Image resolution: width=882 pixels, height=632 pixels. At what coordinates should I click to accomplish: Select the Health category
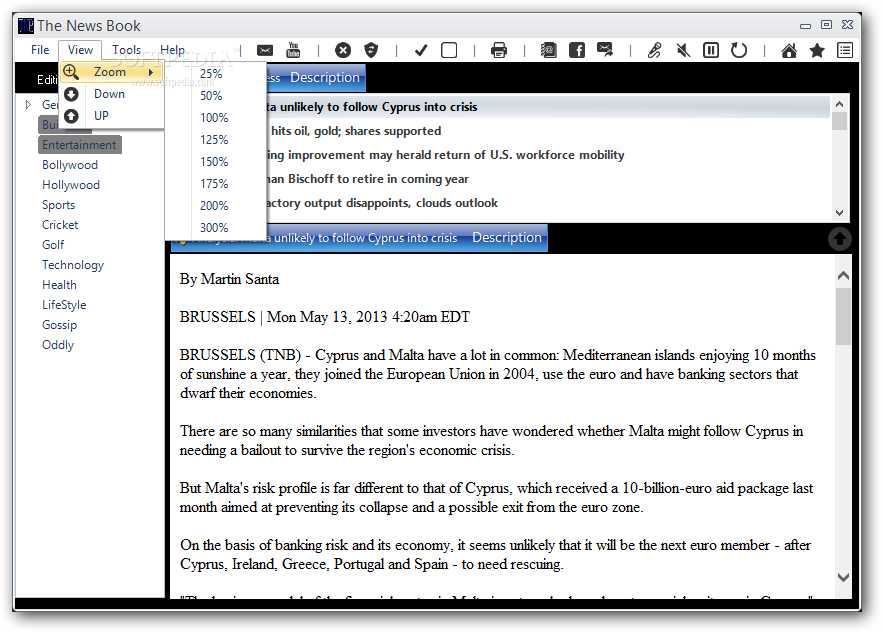(x=59, y=285)
